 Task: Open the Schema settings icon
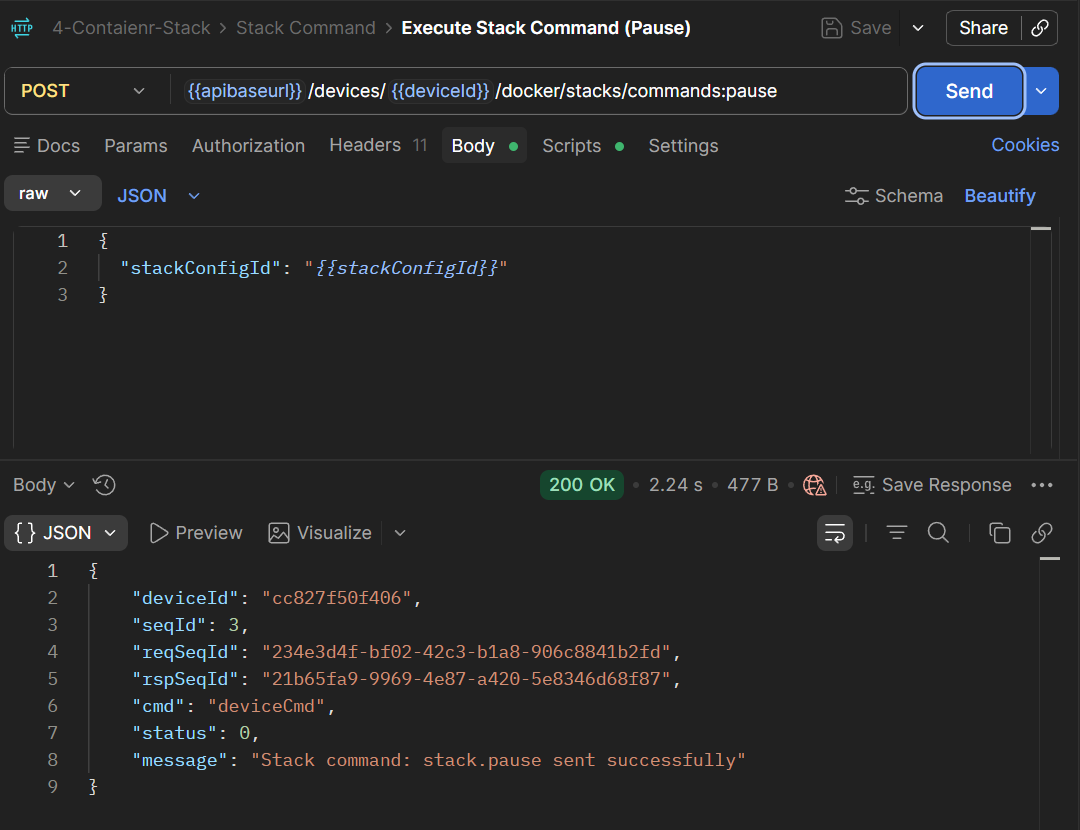click(856, 196)
